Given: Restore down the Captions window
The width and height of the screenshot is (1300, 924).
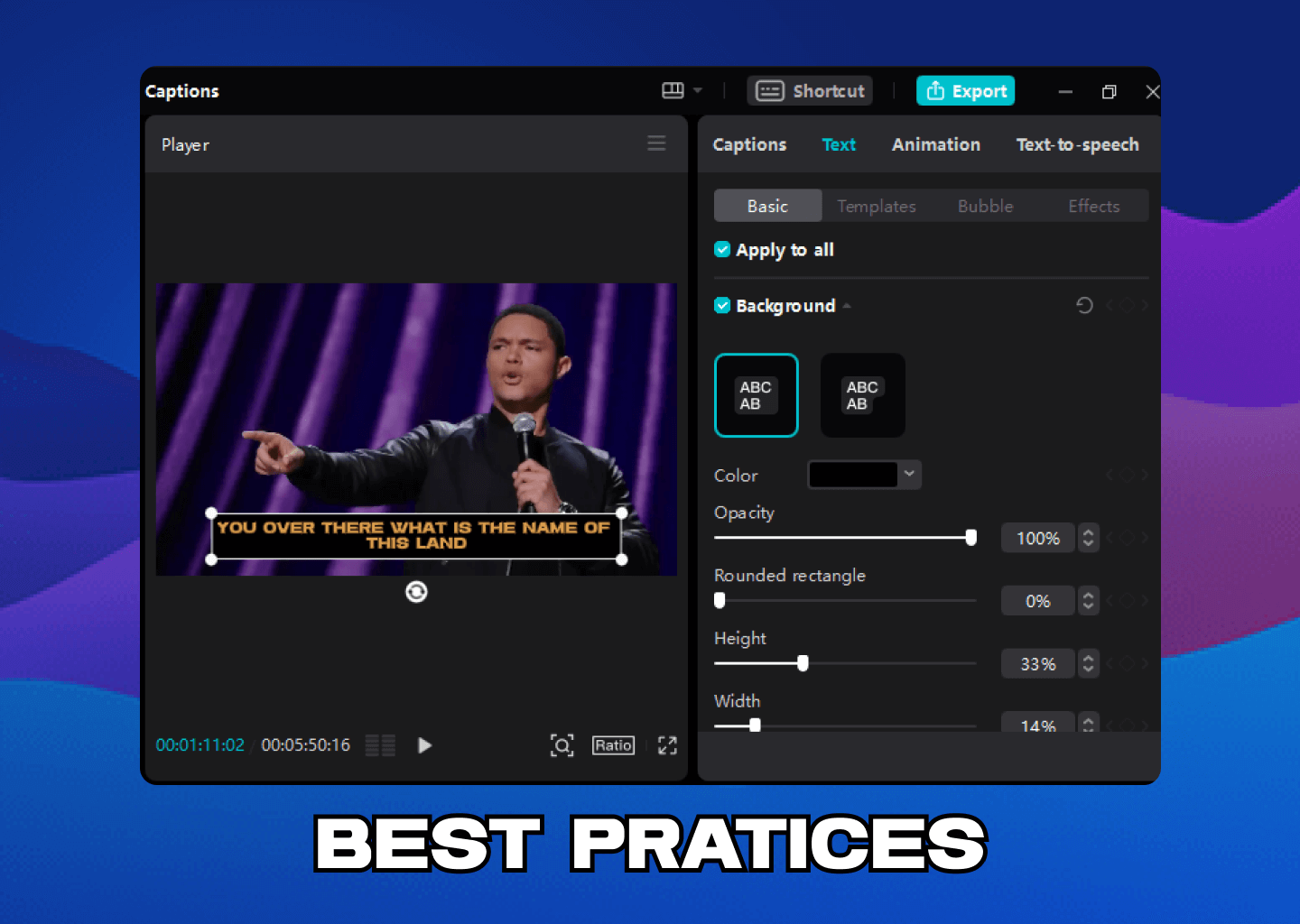Looking at the screenshot, I should point(1109,91).
